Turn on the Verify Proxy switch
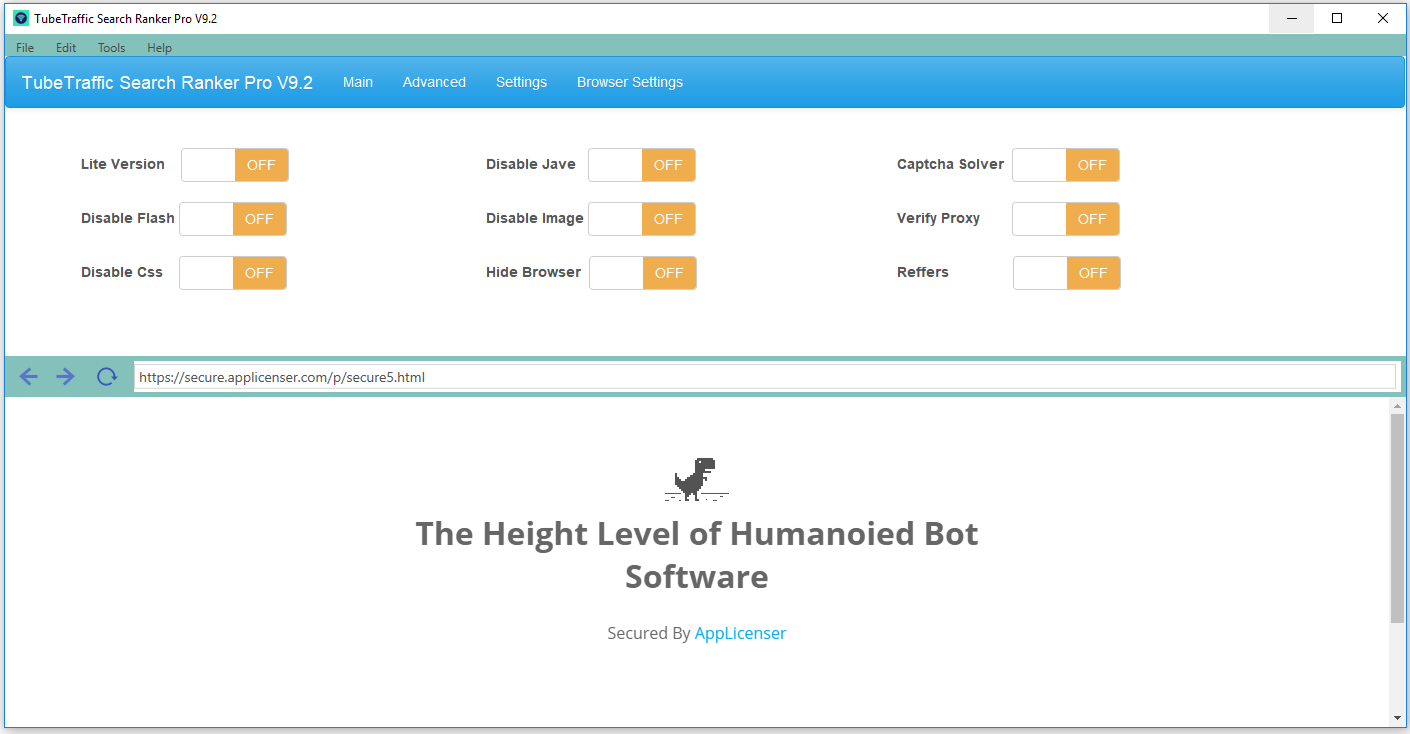The width and height of the screenshot is (1410, 734). tap(1066, 219)
